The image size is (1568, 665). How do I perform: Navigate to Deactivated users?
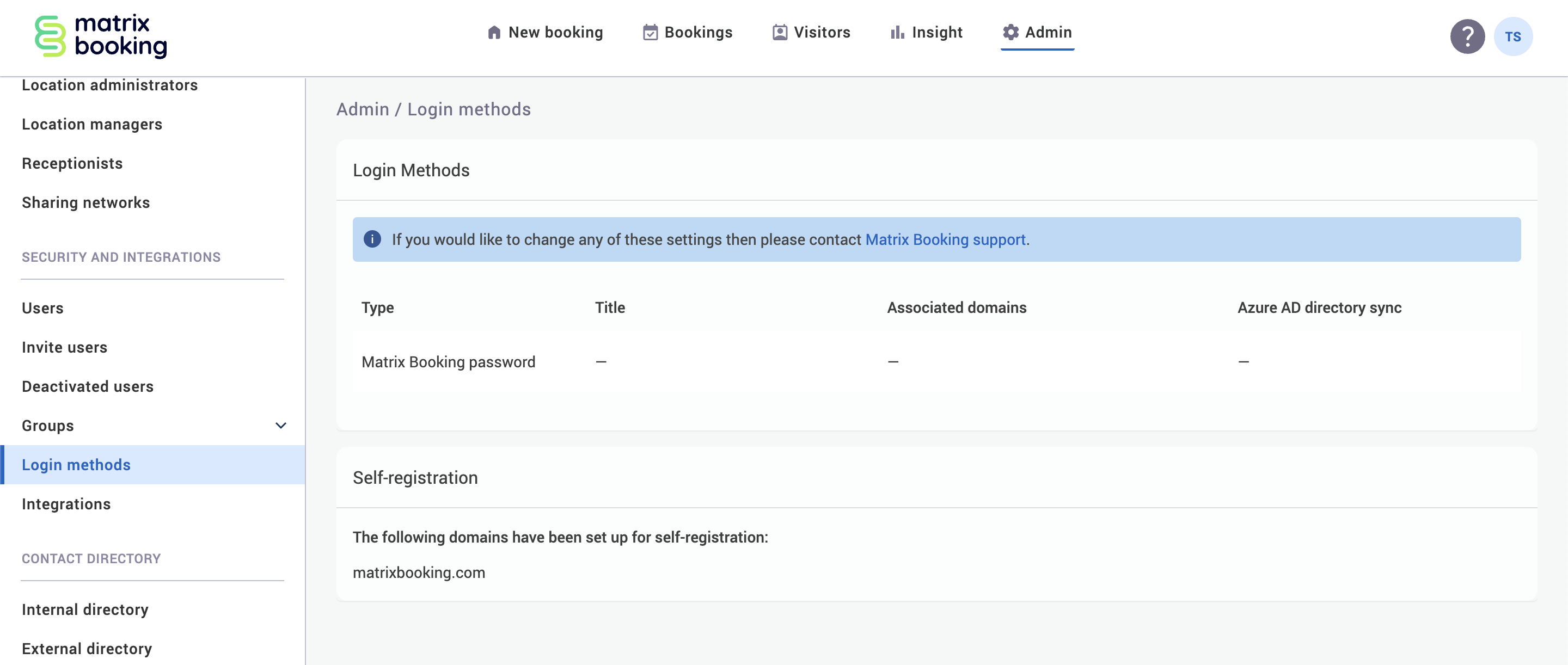87,386
